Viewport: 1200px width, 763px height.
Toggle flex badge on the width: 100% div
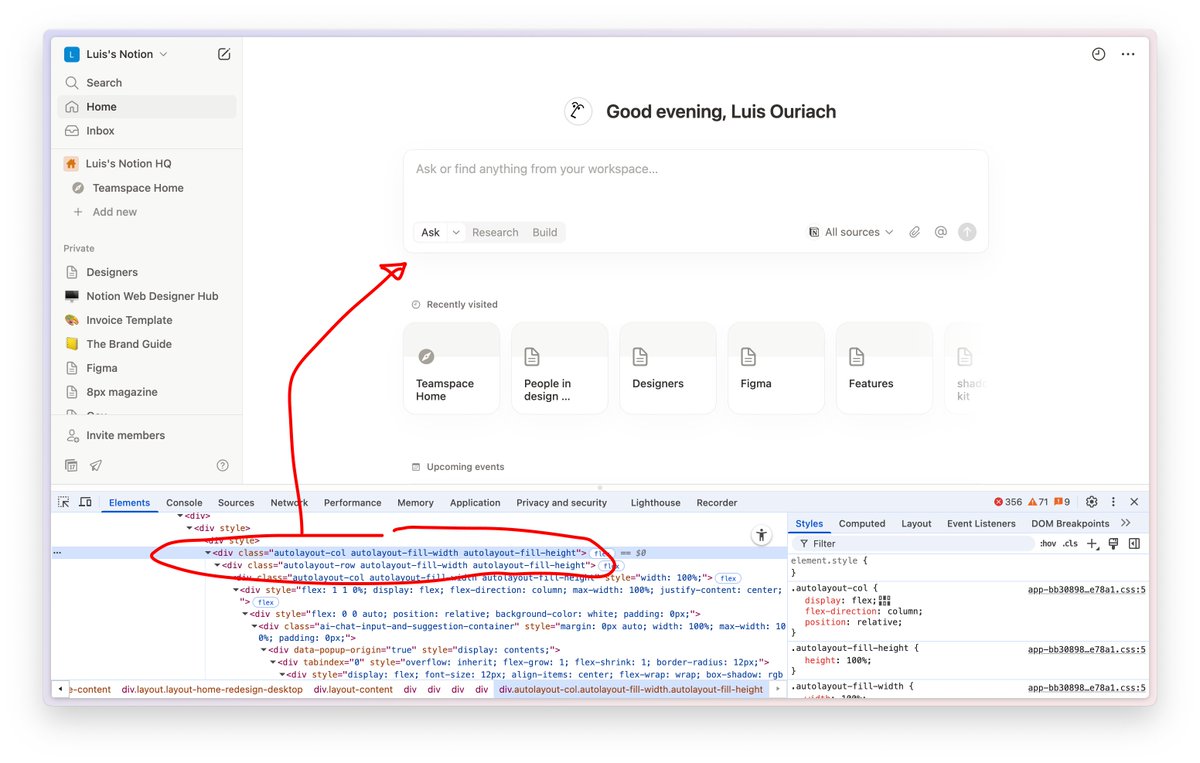coord(727,578)
